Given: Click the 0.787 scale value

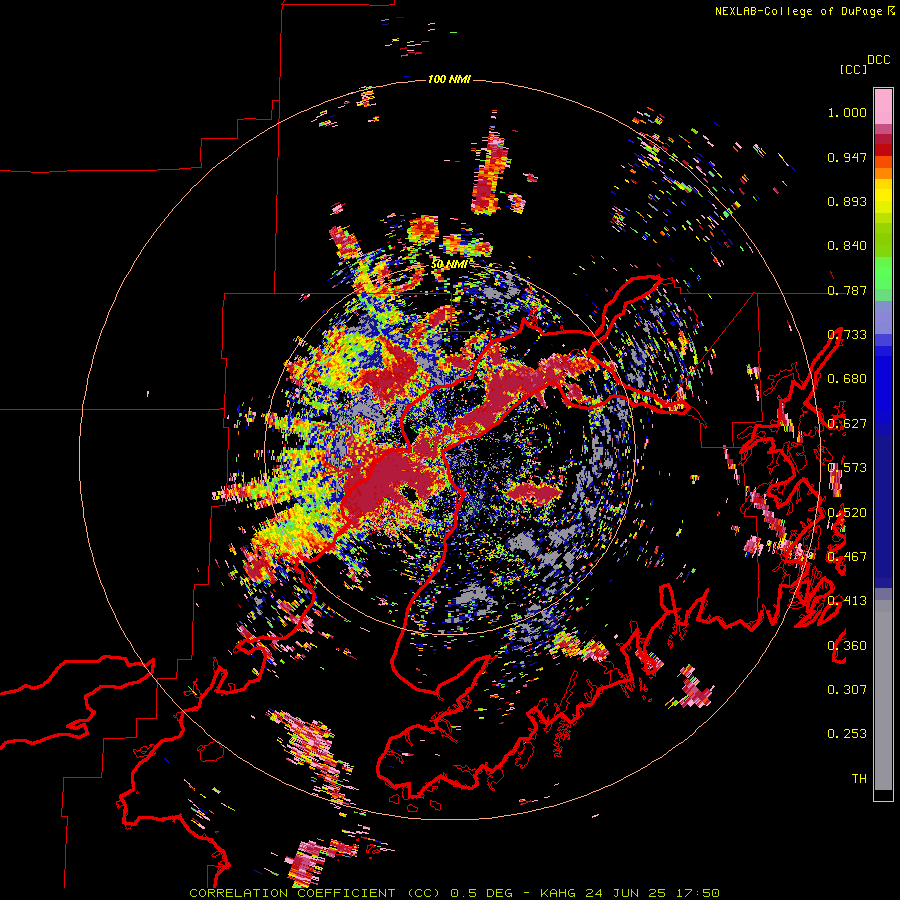Looking at the screenshot, I should [x=847, y=290].
